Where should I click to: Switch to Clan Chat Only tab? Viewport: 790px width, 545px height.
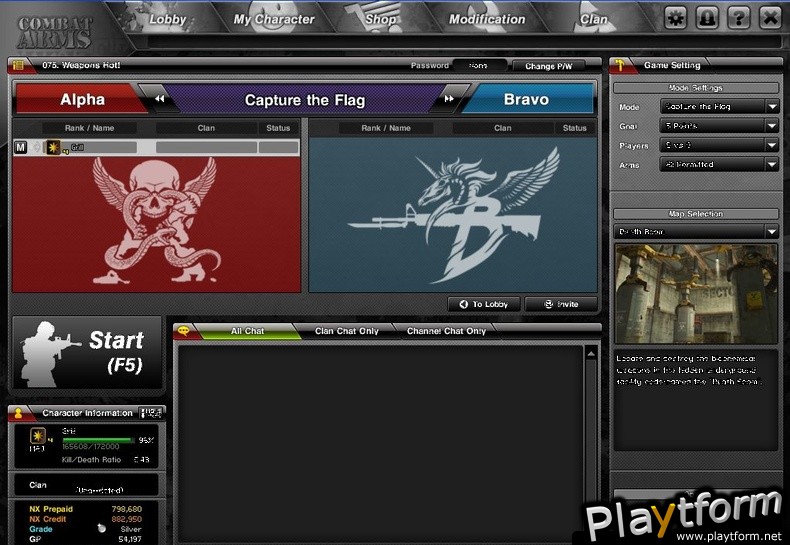(x=347, y=331)
